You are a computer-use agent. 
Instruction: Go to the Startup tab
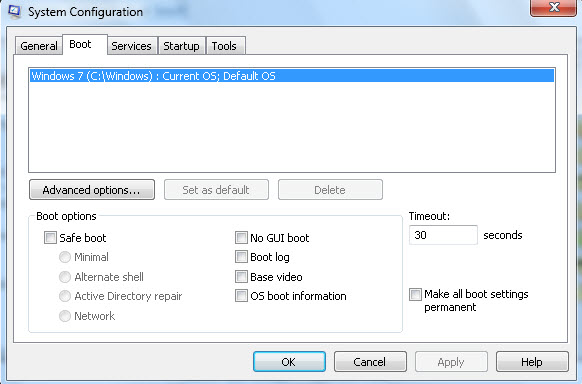[x=182, y=46]
